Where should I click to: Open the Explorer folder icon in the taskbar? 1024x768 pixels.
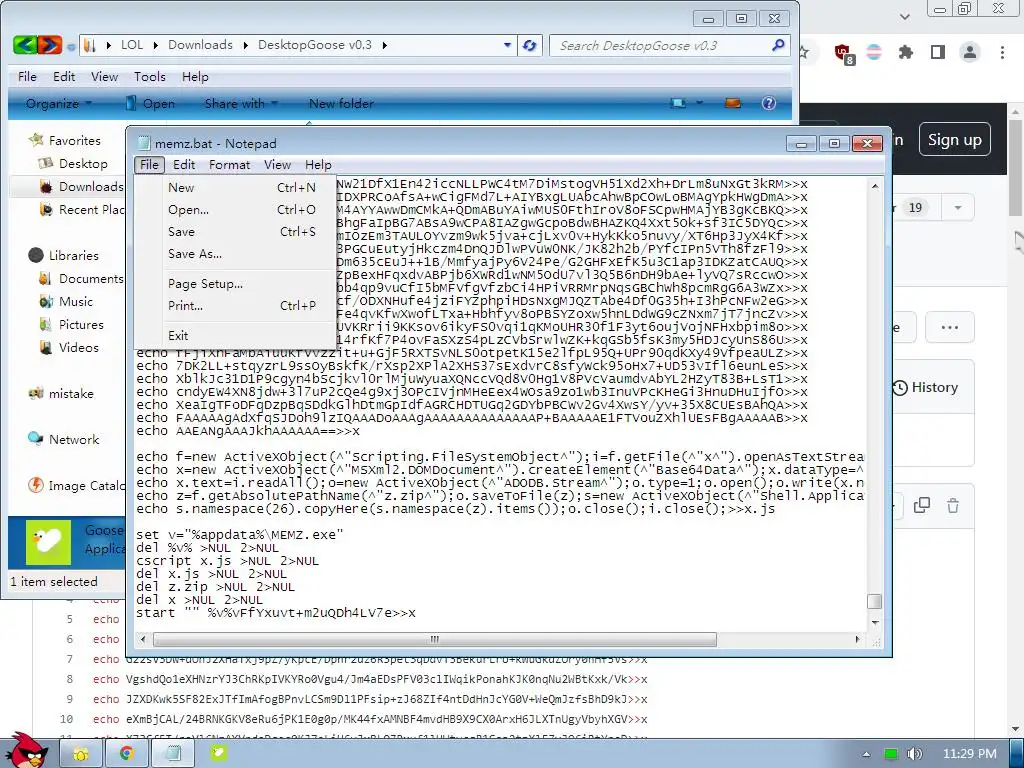tap(81, 754)
